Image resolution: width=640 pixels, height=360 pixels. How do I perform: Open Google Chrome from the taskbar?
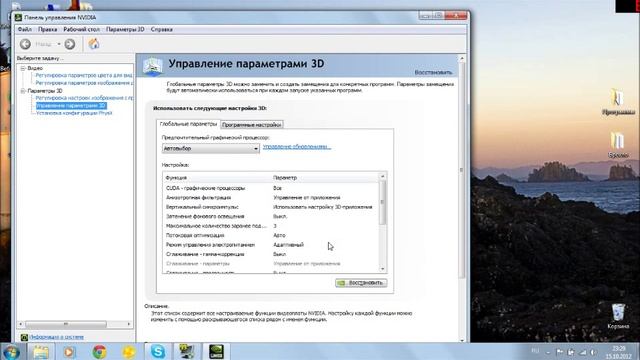pos(99,352)
